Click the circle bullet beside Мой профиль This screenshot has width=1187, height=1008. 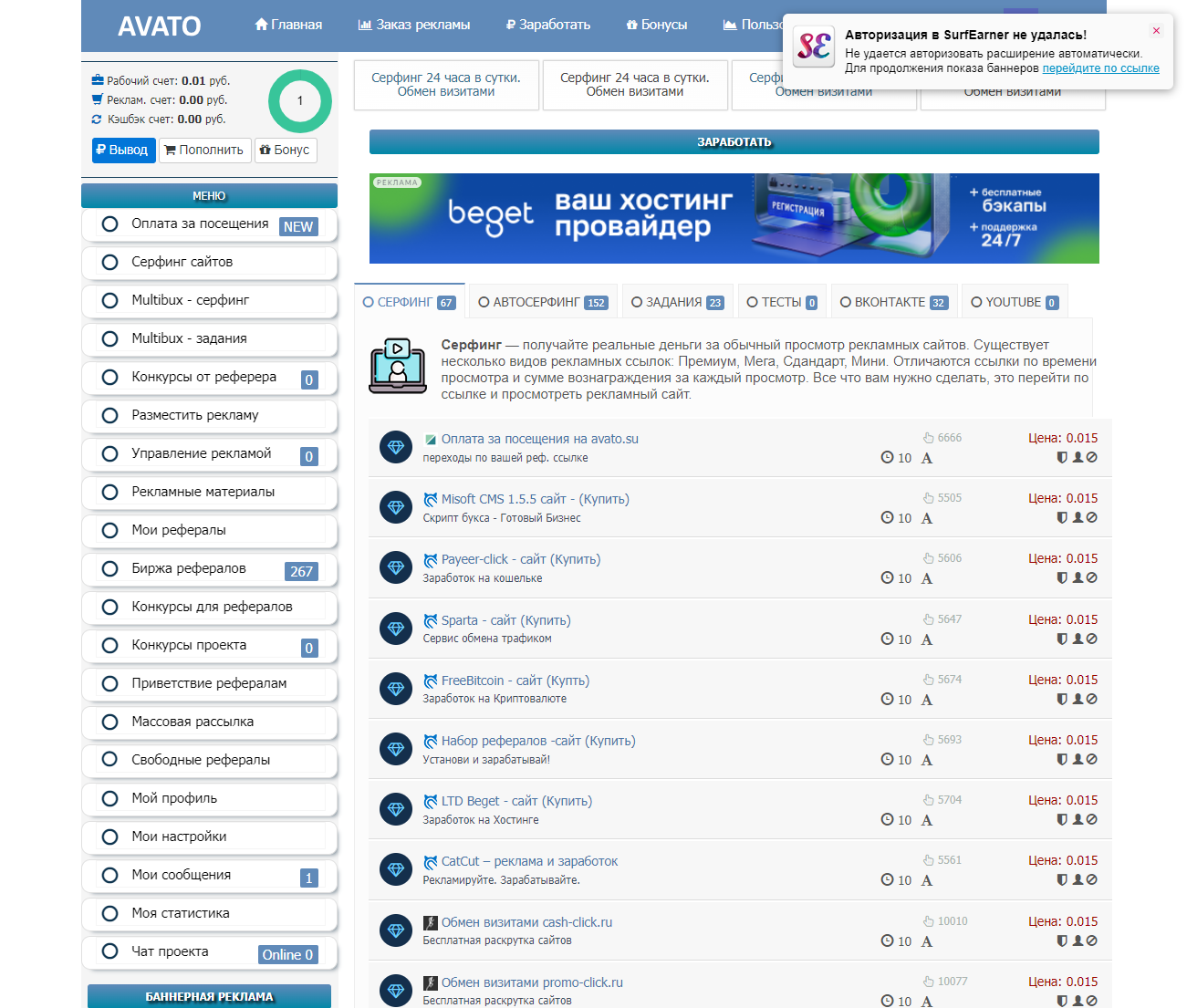pos(110,798)
